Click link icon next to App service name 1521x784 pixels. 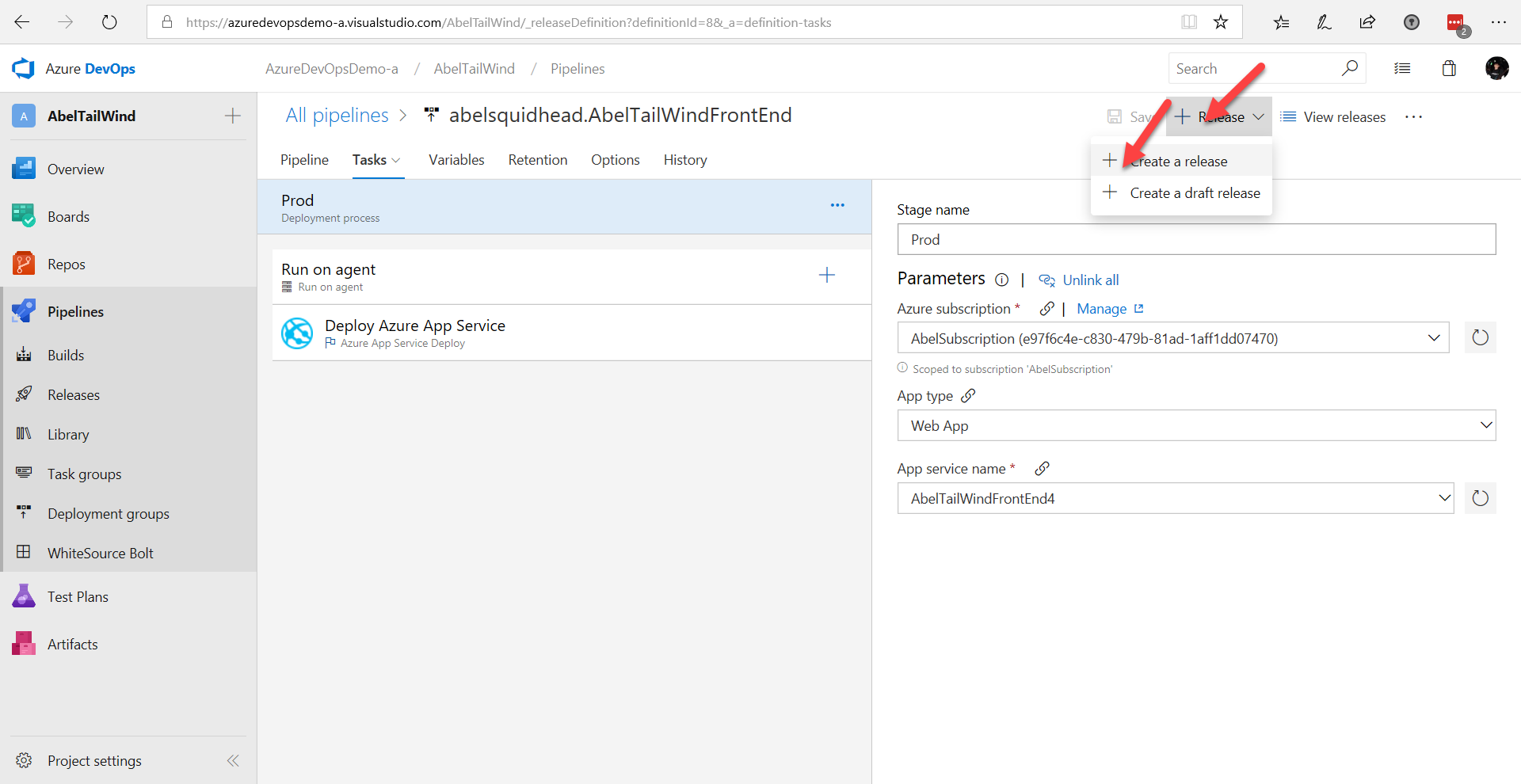pos(1042,469)
